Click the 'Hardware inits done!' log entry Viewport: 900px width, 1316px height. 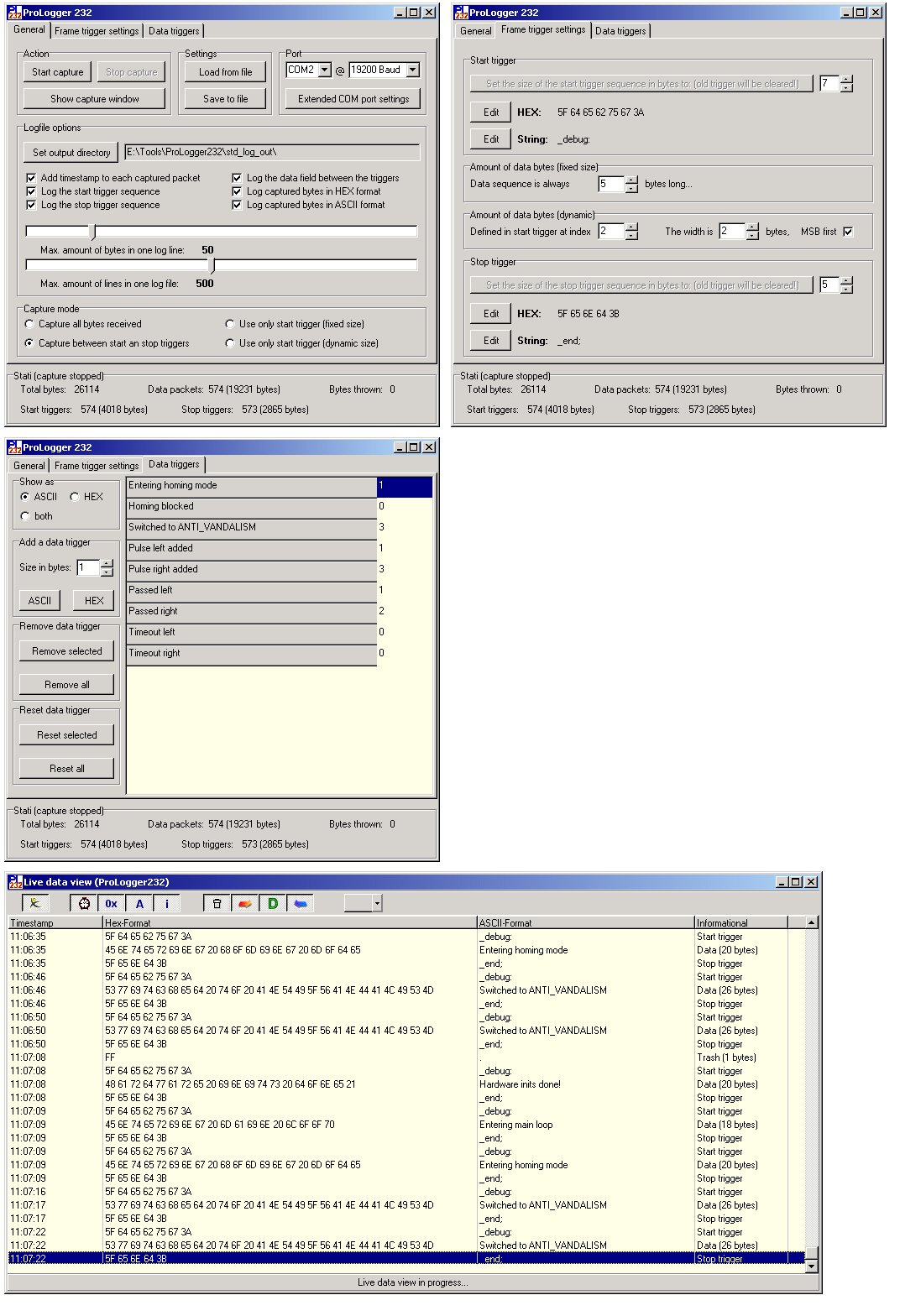tap(520, 1084)
